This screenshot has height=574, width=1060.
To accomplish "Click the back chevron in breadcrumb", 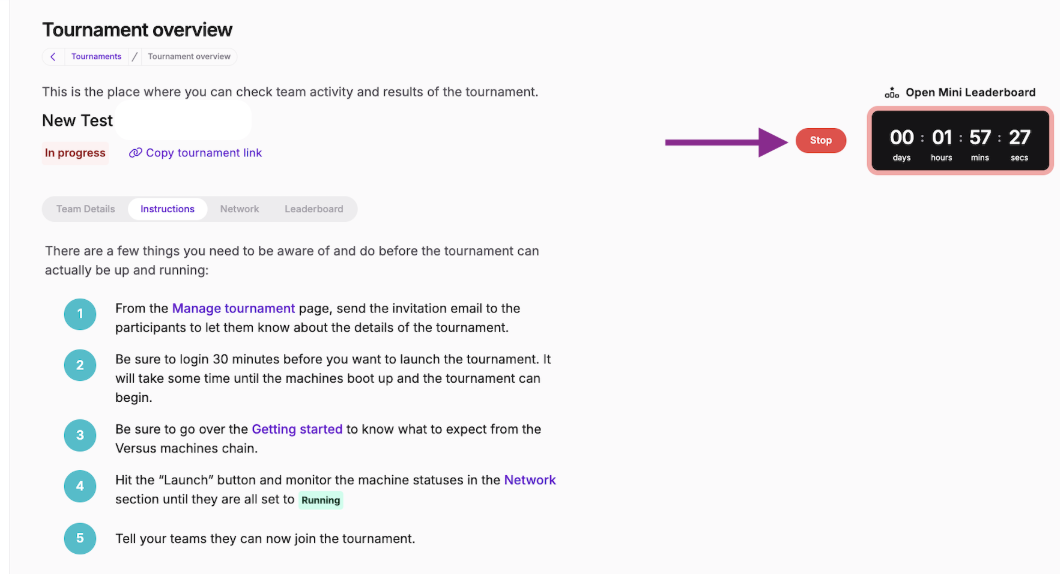I will (53, 57).
